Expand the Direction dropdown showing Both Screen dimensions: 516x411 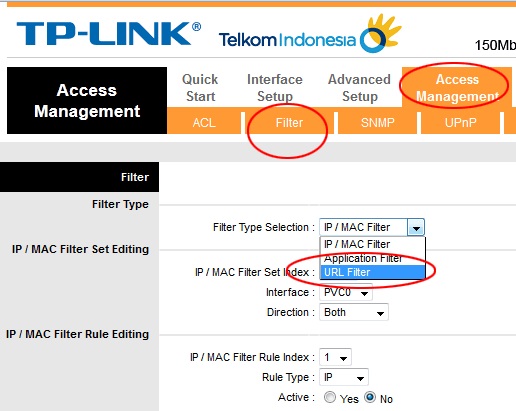tap(354, 312)
